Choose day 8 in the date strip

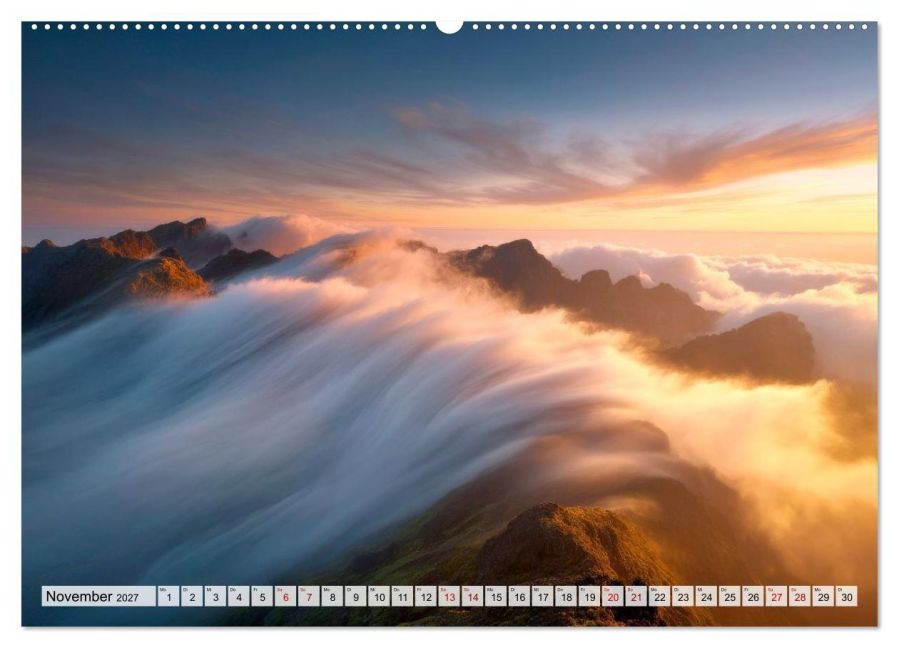[x=333, y=596]
